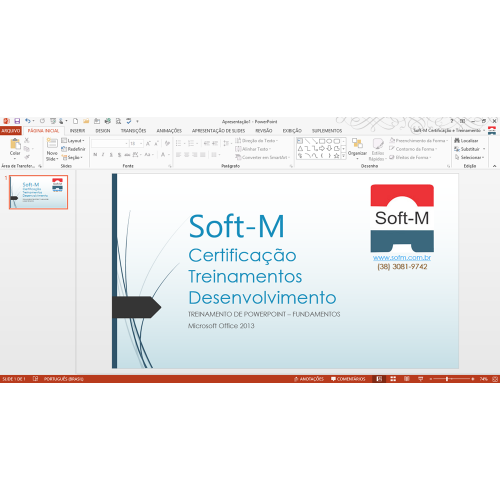Click Fit slide to window icon
This screenshot has width=500, height=500.
click(495, 379)
